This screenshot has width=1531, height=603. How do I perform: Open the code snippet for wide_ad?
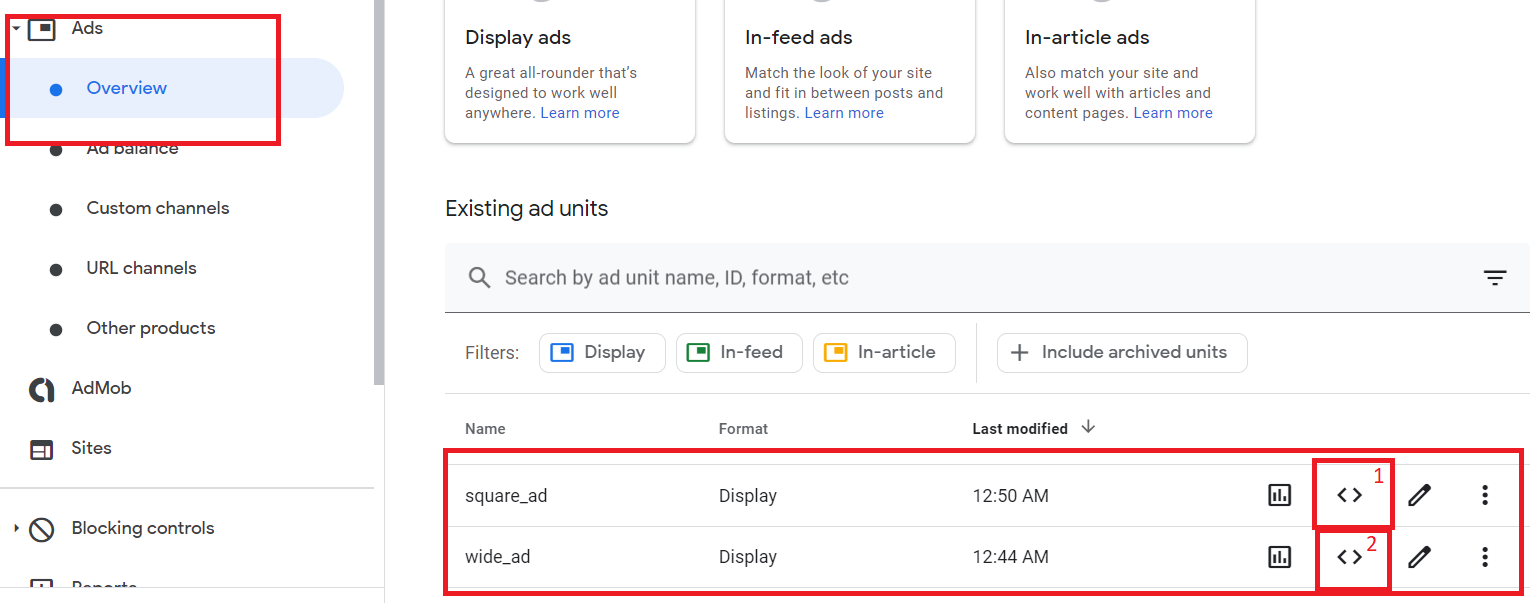click(1352, 557)
